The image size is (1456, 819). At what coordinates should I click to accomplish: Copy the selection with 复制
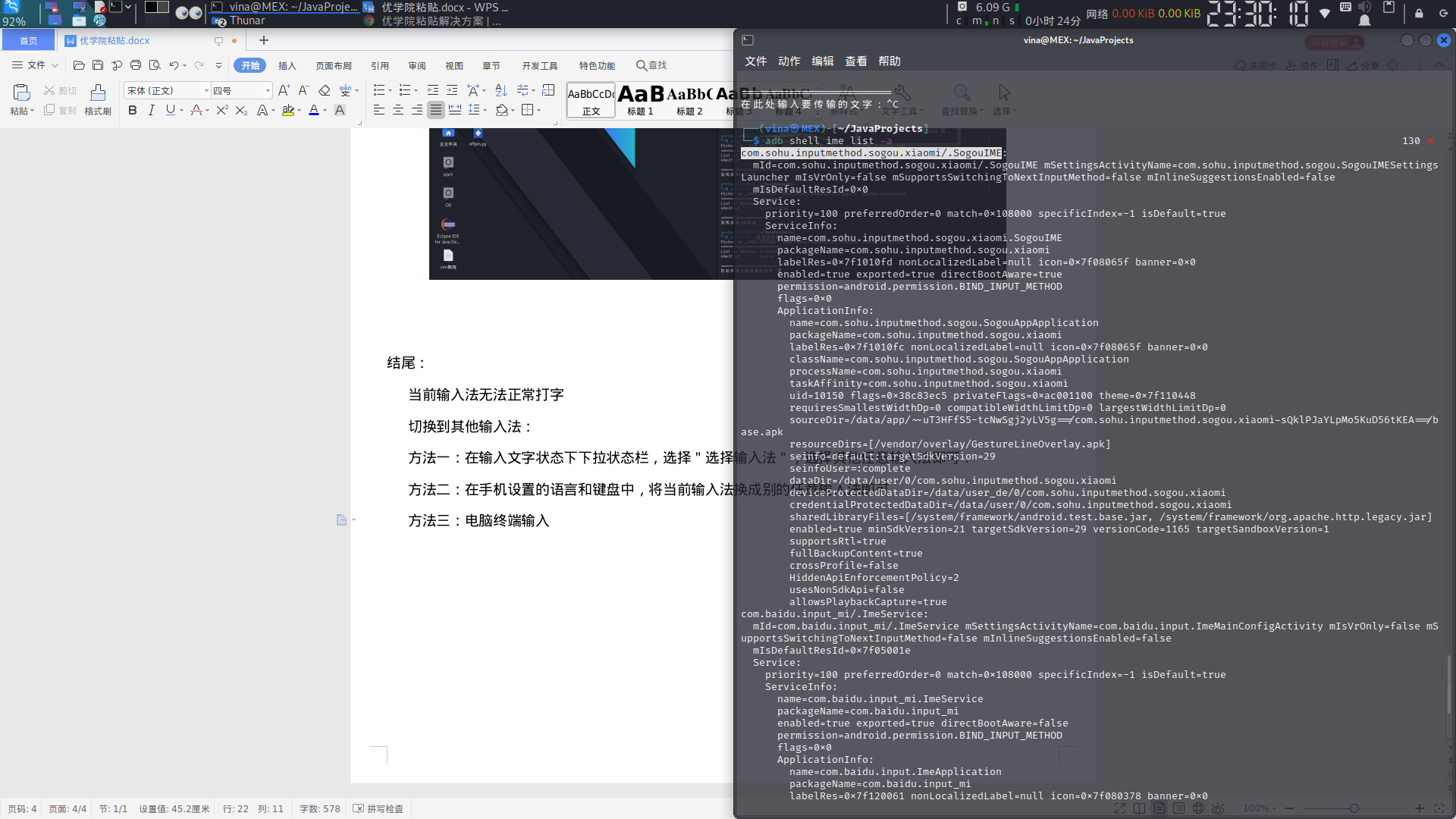tap(60, 110)
